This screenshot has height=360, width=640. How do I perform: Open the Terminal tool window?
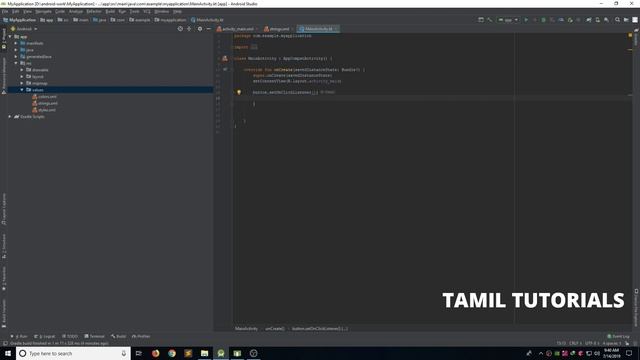95,336
